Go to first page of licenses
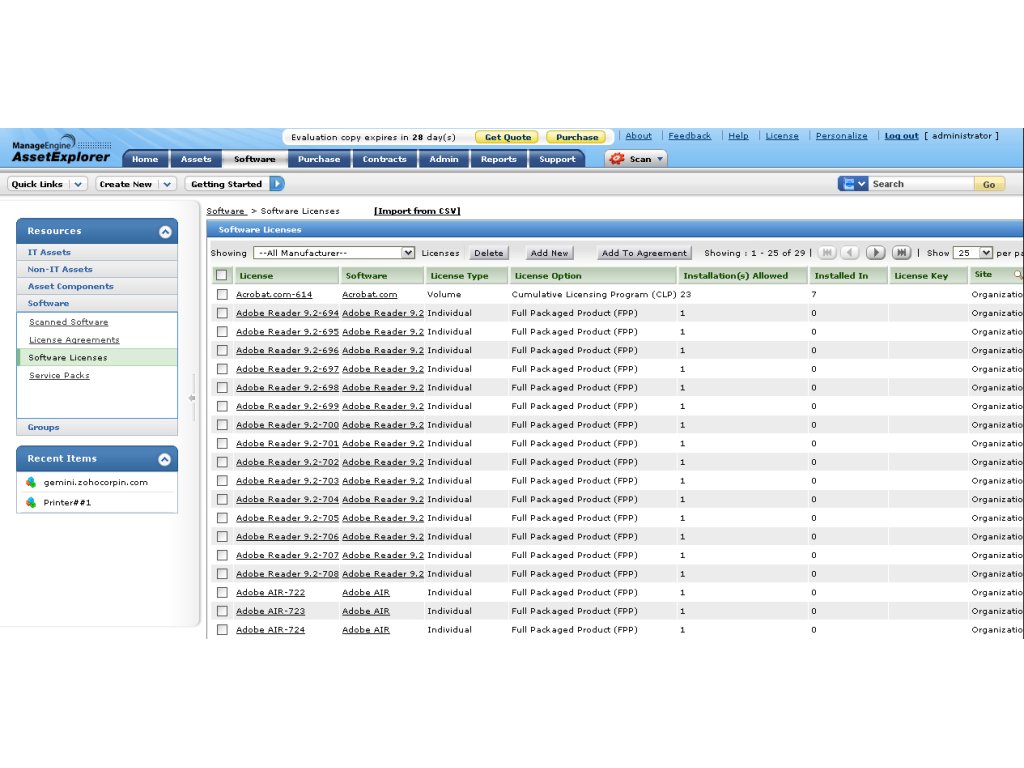This screenshot has width=1024, height=768. tap(827, 253)
